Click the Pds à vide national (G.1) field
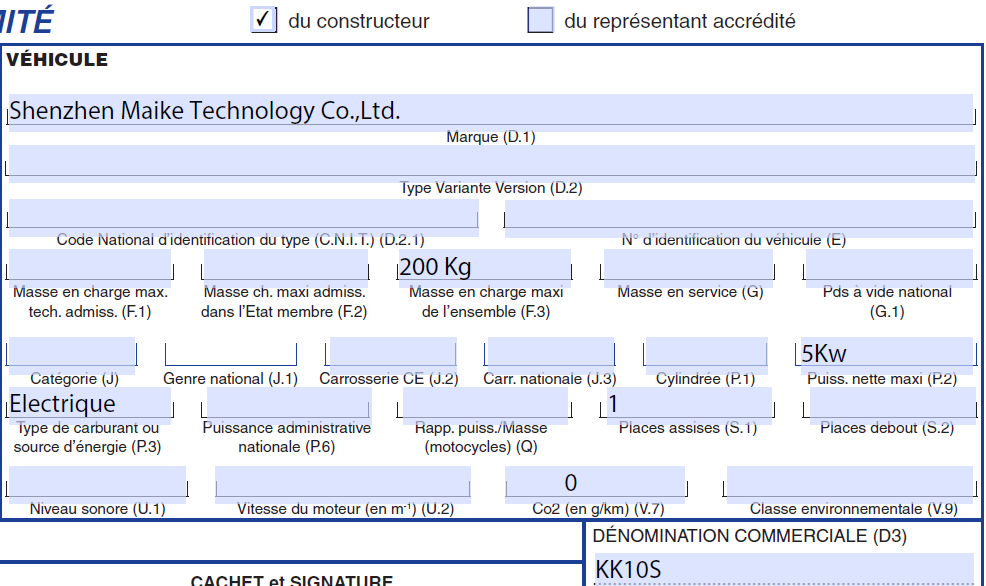 coord(889,266)
